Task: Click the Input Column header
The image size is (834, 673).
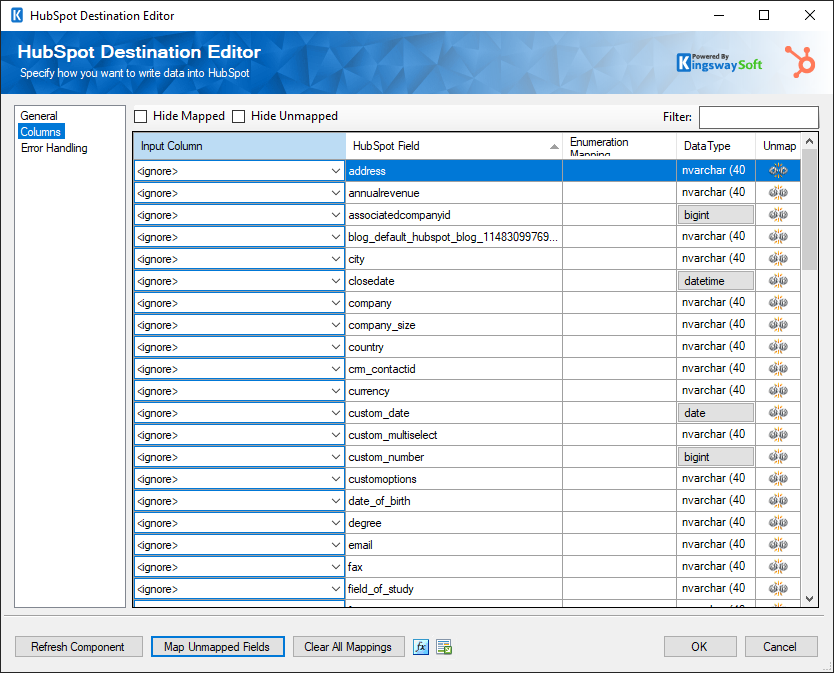Action: tap(239, 146)
